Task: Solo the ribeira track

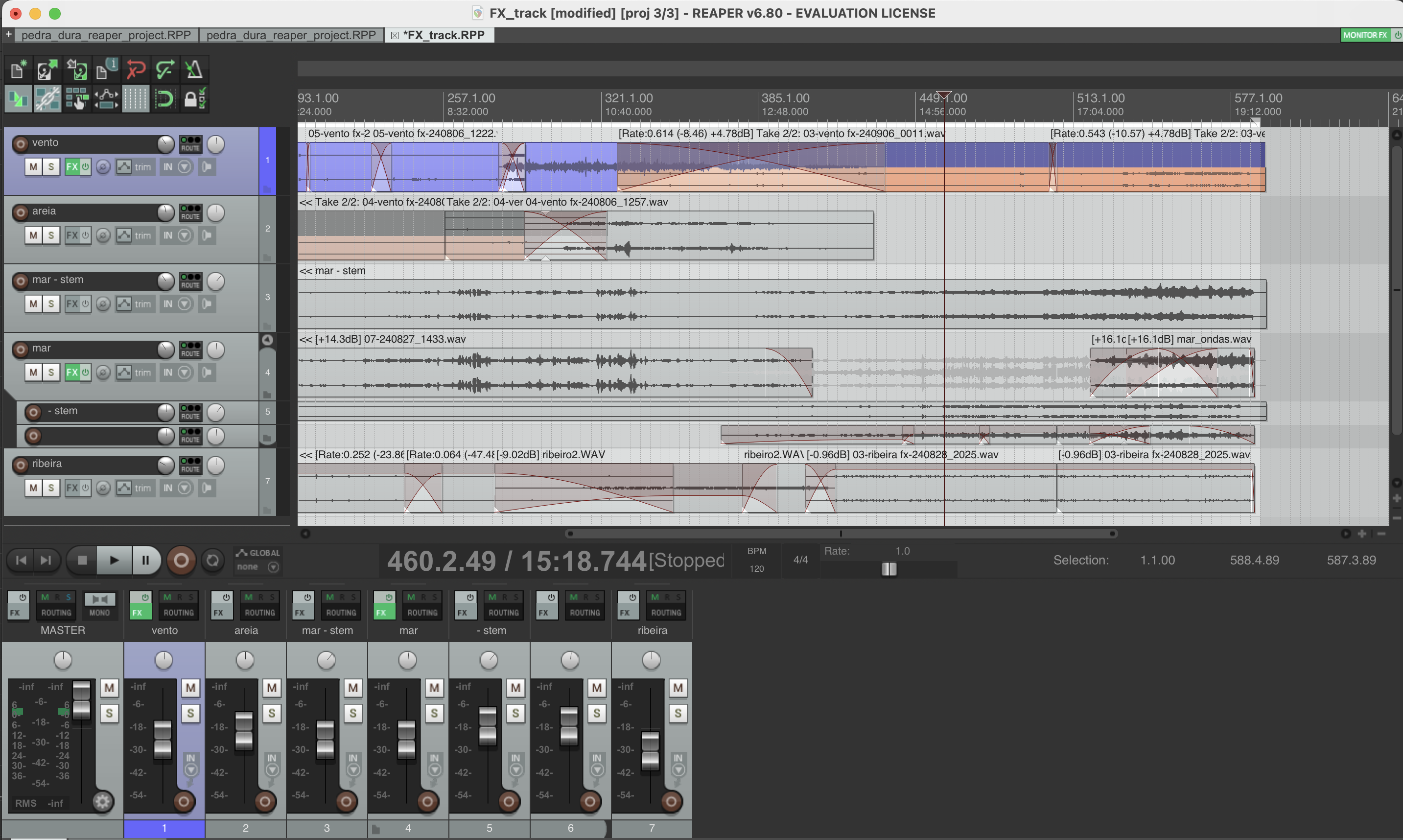Action: (x=51, y=488)
